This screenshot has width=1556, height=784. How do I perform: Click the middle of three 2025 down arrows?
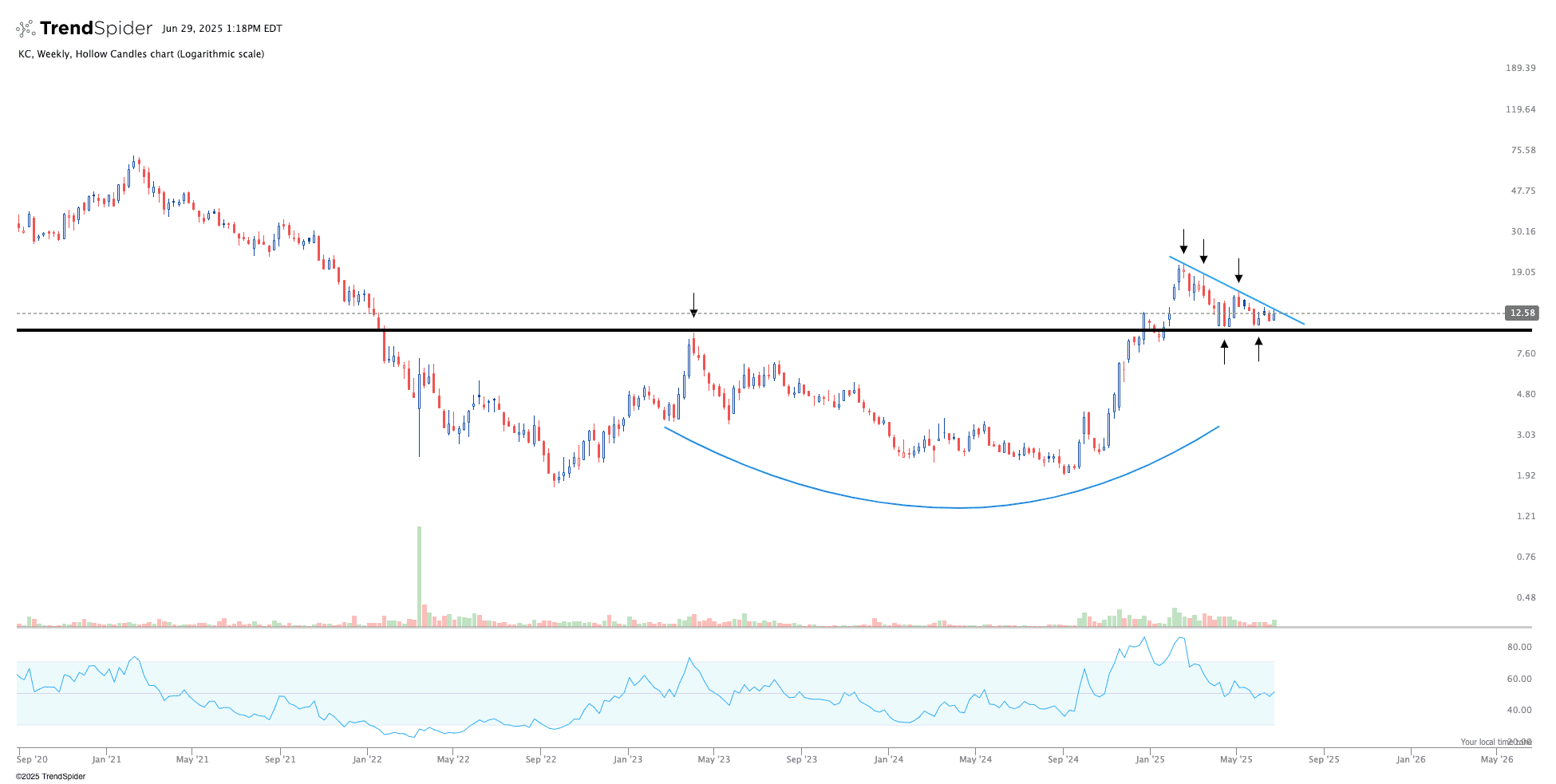[1203, 251]
